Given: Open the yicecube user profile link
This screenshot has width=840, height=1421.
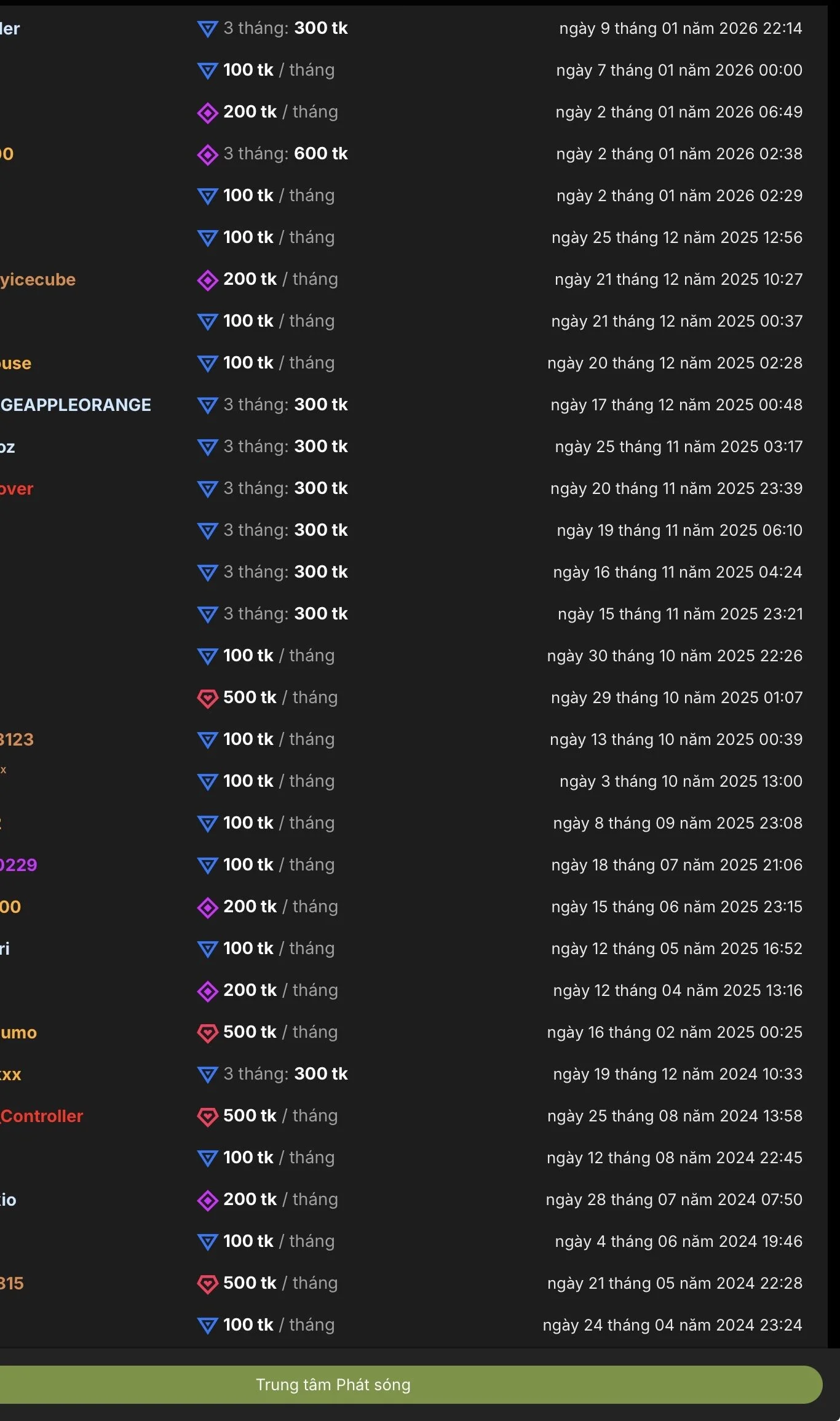Looking at the screenshot, I should pos(38,279).
